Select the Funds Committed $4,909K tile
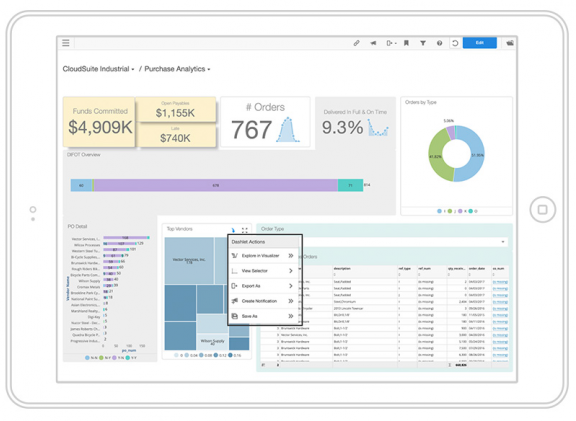Screen dimensions: 576x421 [x=99, y=122]
